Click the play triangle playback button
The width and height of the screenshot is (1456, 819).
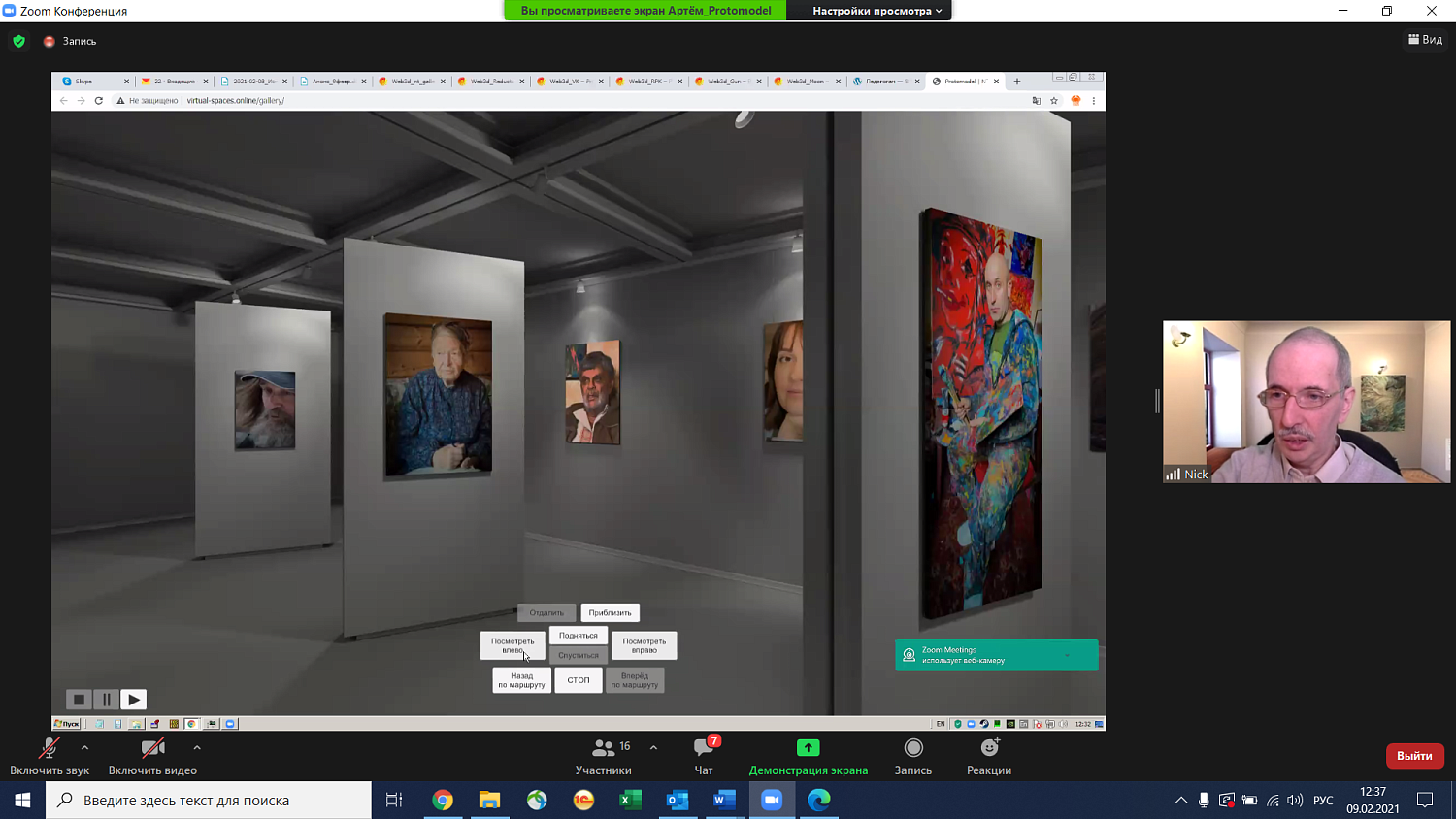(x=134, y=700)
